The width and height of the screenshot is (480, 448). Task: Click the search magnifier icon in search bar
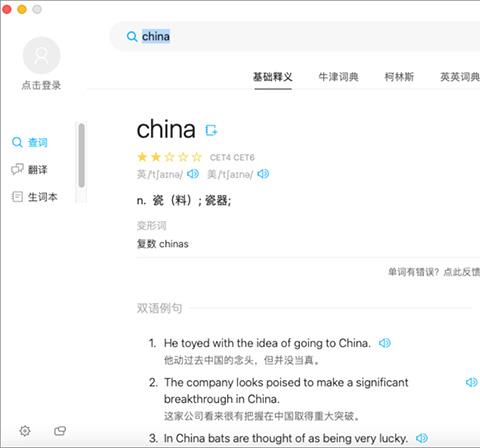(x=132, y=36)
